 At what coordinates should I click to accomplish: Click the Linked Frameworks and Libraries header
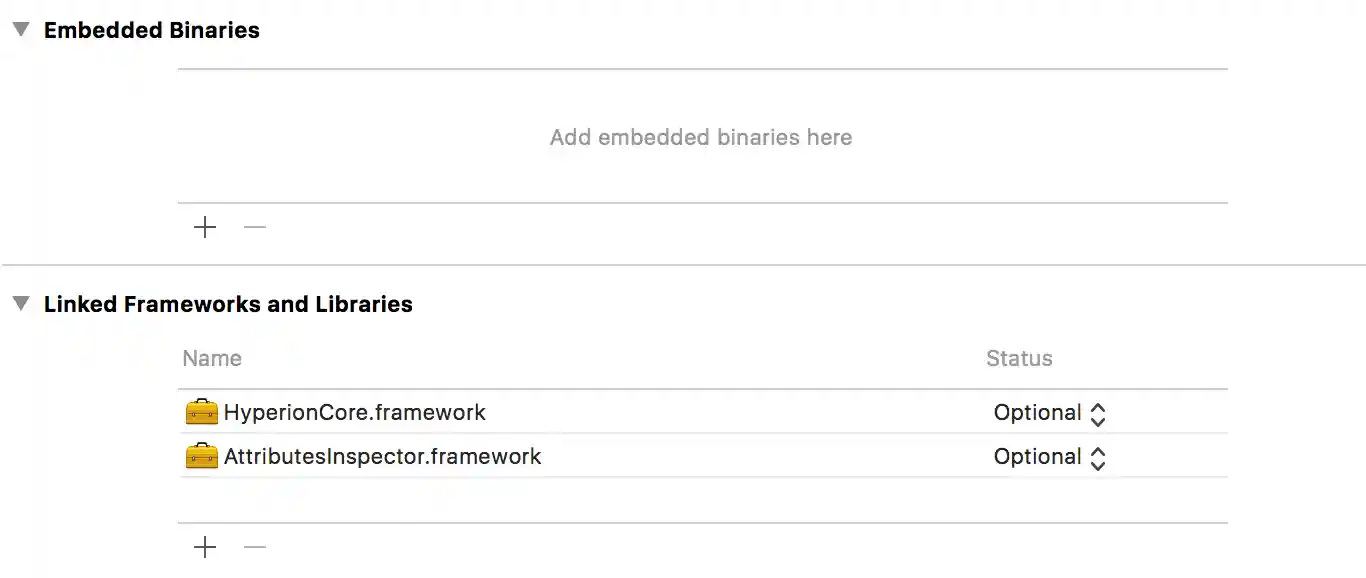pos(228,304)
